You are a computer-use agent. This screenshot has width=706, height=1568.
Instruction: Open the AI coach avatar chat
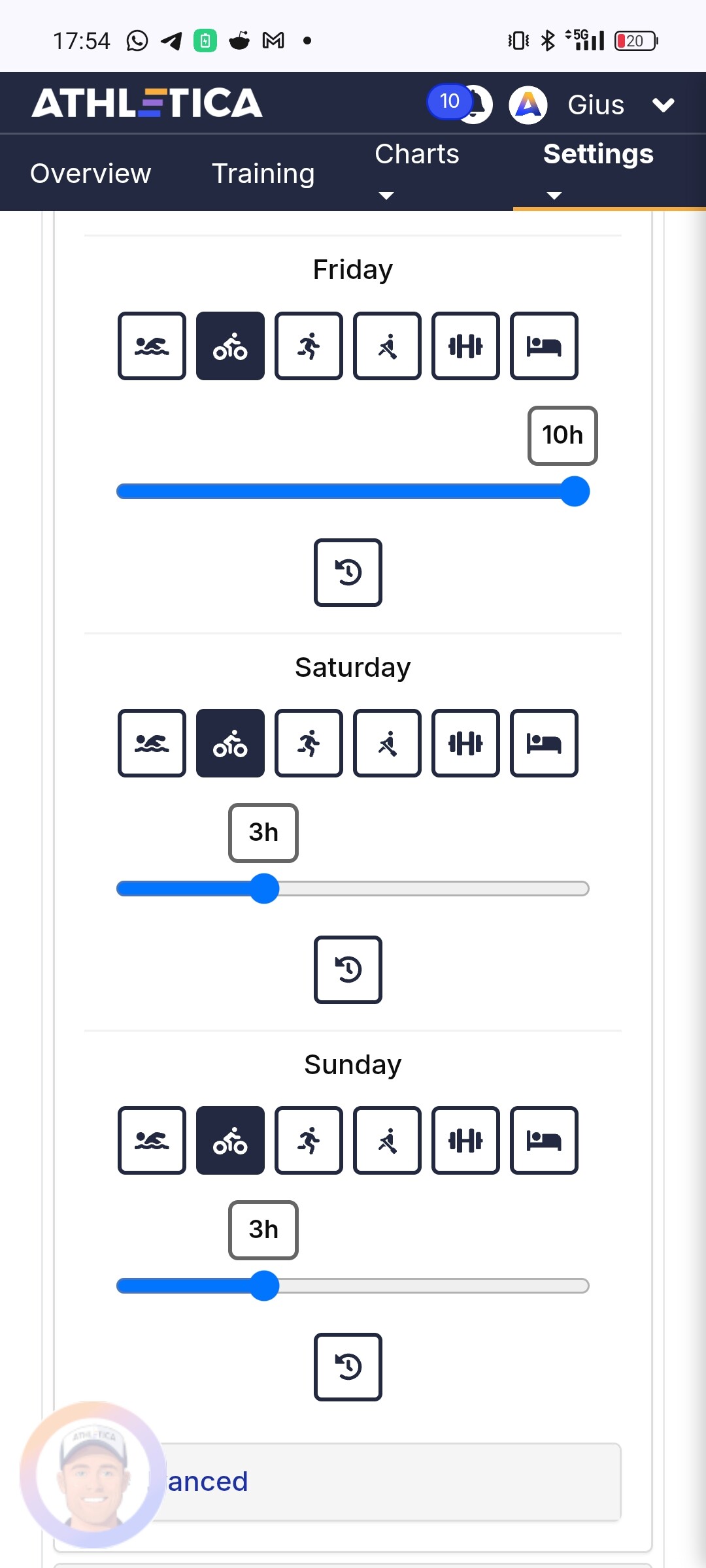point(93,1474)
